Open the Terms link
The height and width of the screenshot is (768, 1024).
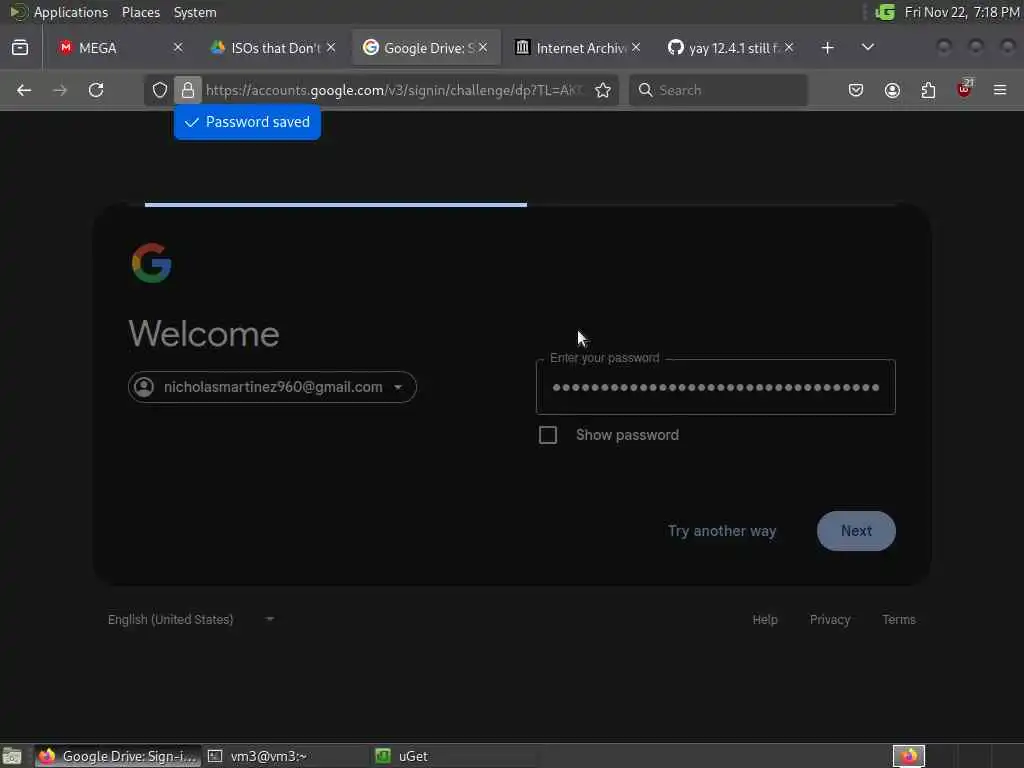pos(899,619)
